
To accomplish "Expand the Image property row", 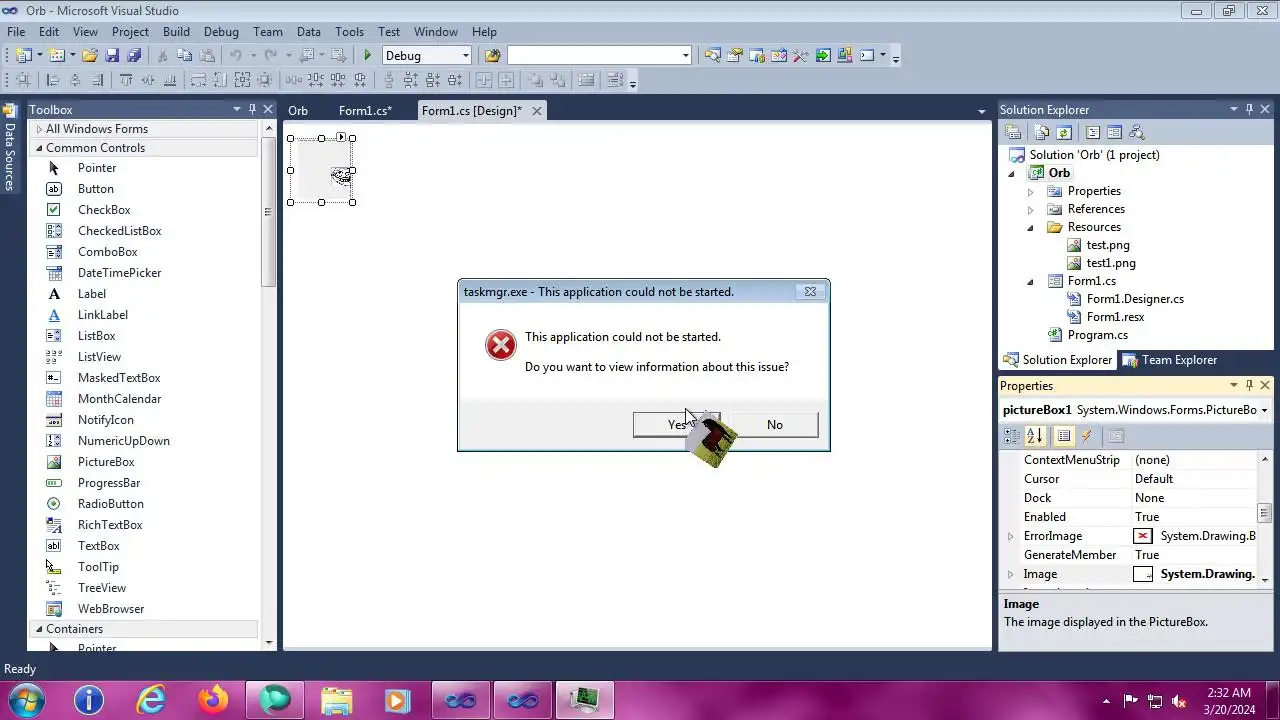I will coord(1010,574).
